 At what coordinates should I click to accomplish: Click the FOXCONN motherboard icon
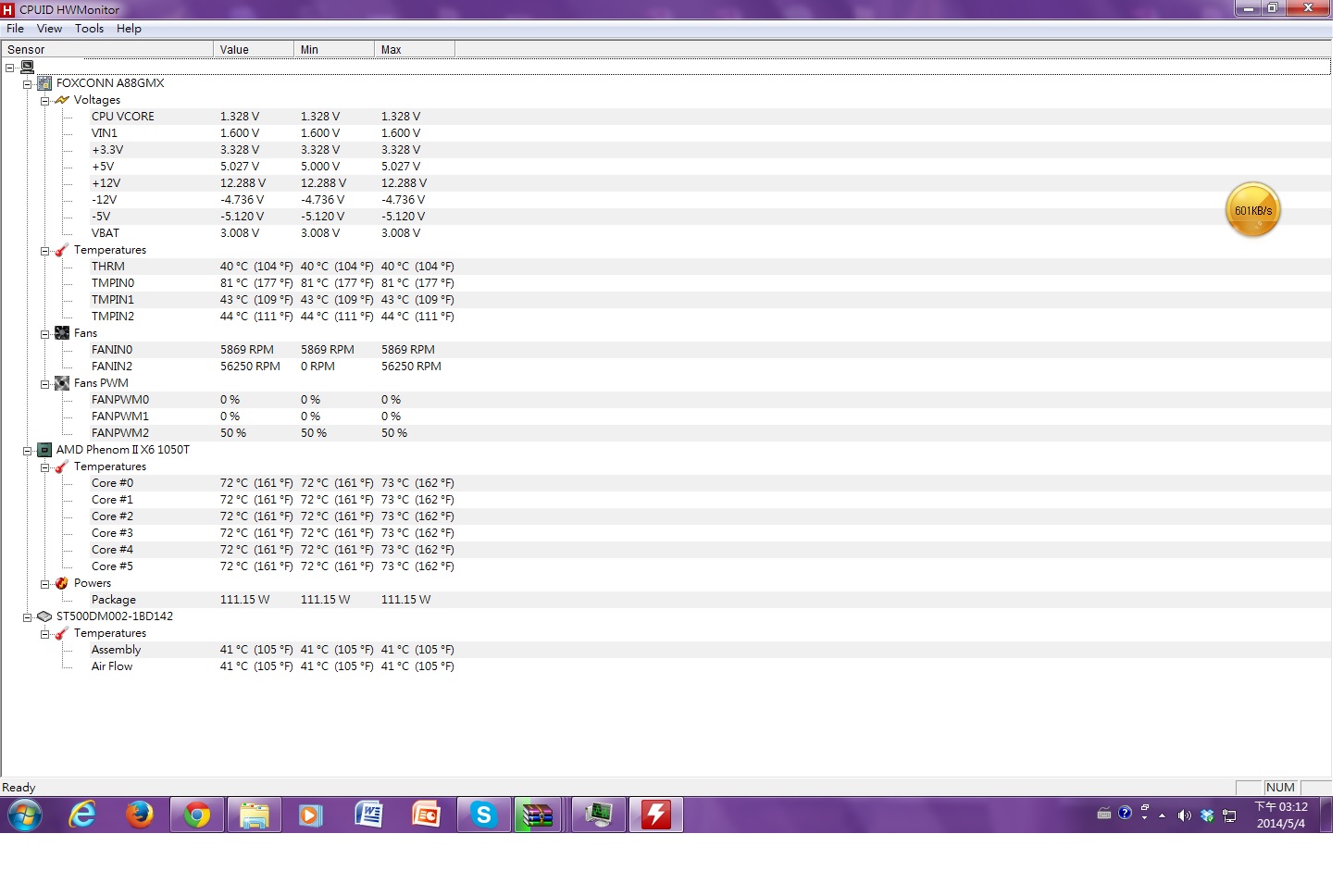tap(44, 83)
